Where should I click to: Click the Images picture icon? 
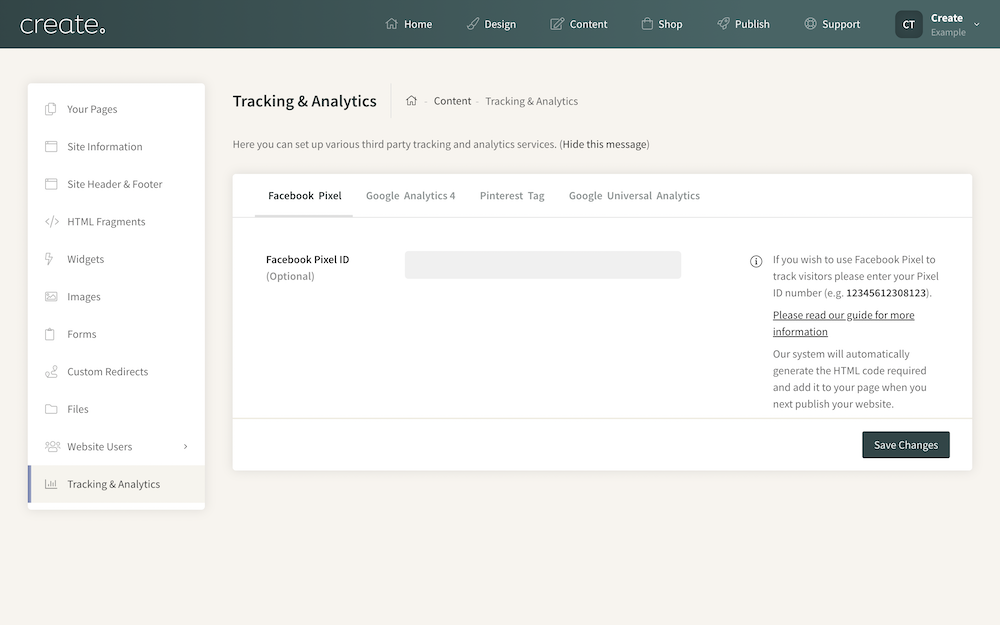point(51,297)
